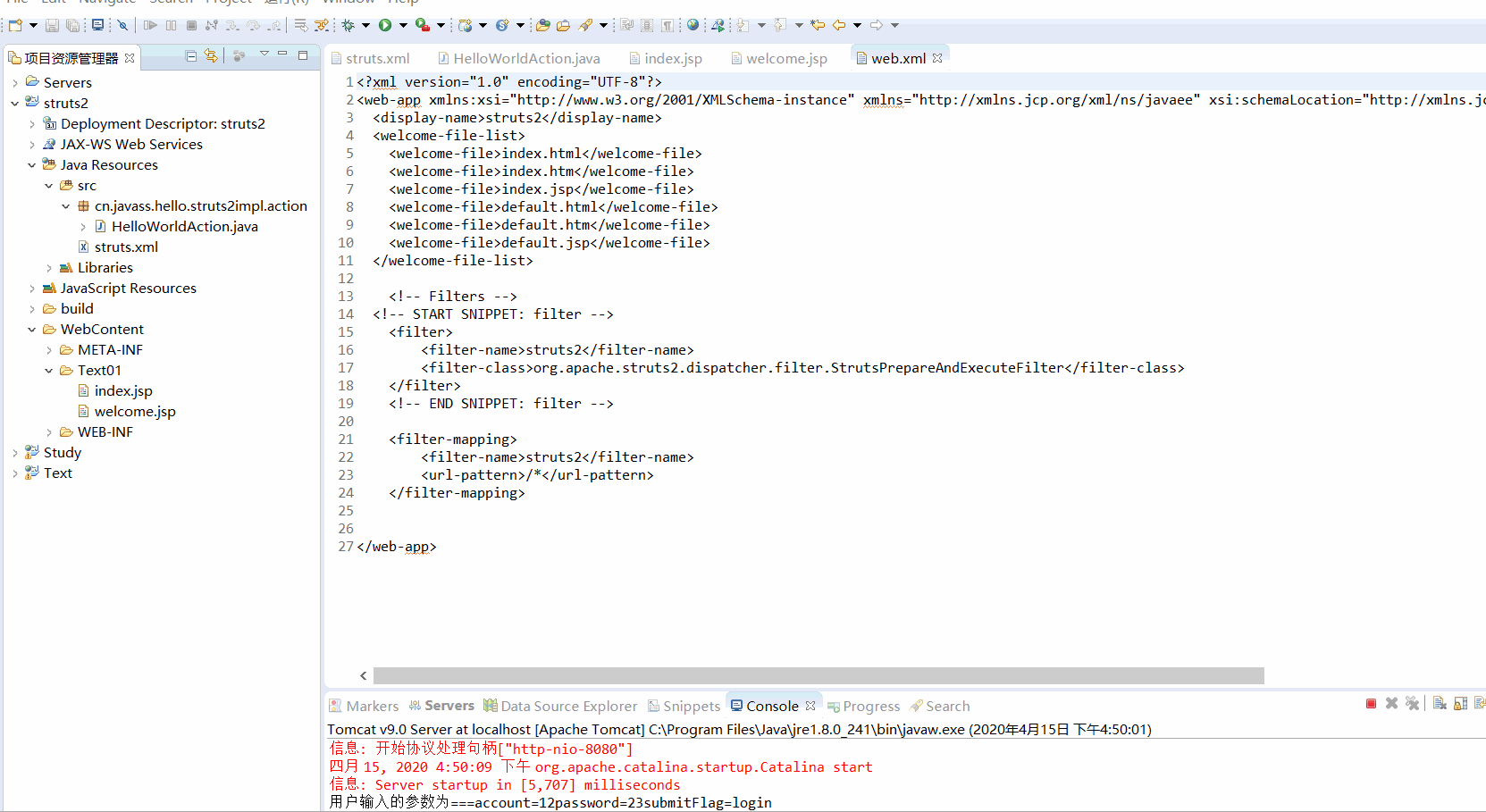Viewport: 1486px width, 812px height.
Task: Toggle Scroll Lock in the Console view
Action: click(x=1460, y=704)
